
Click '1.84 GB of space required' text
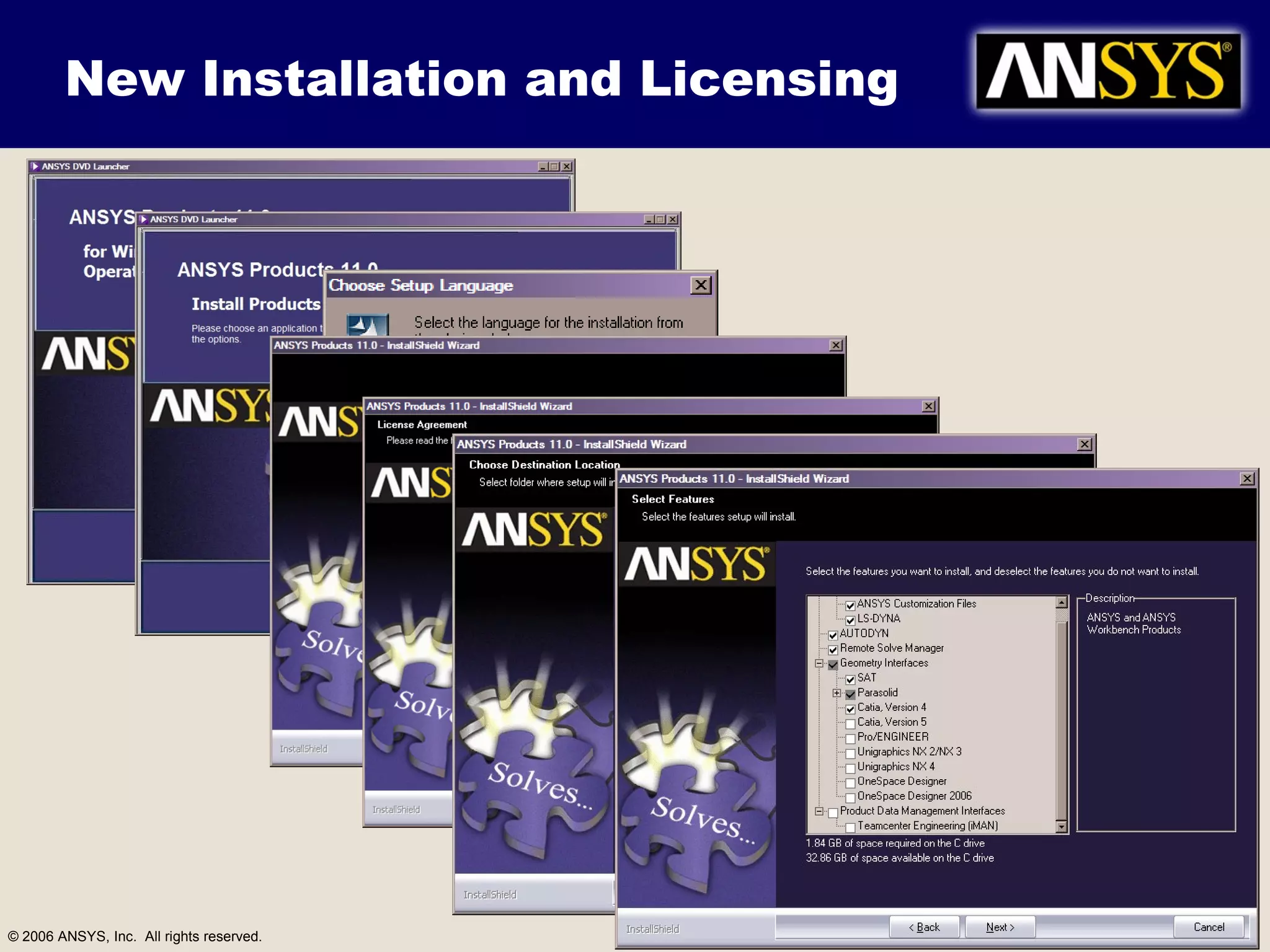pos(895,843)
